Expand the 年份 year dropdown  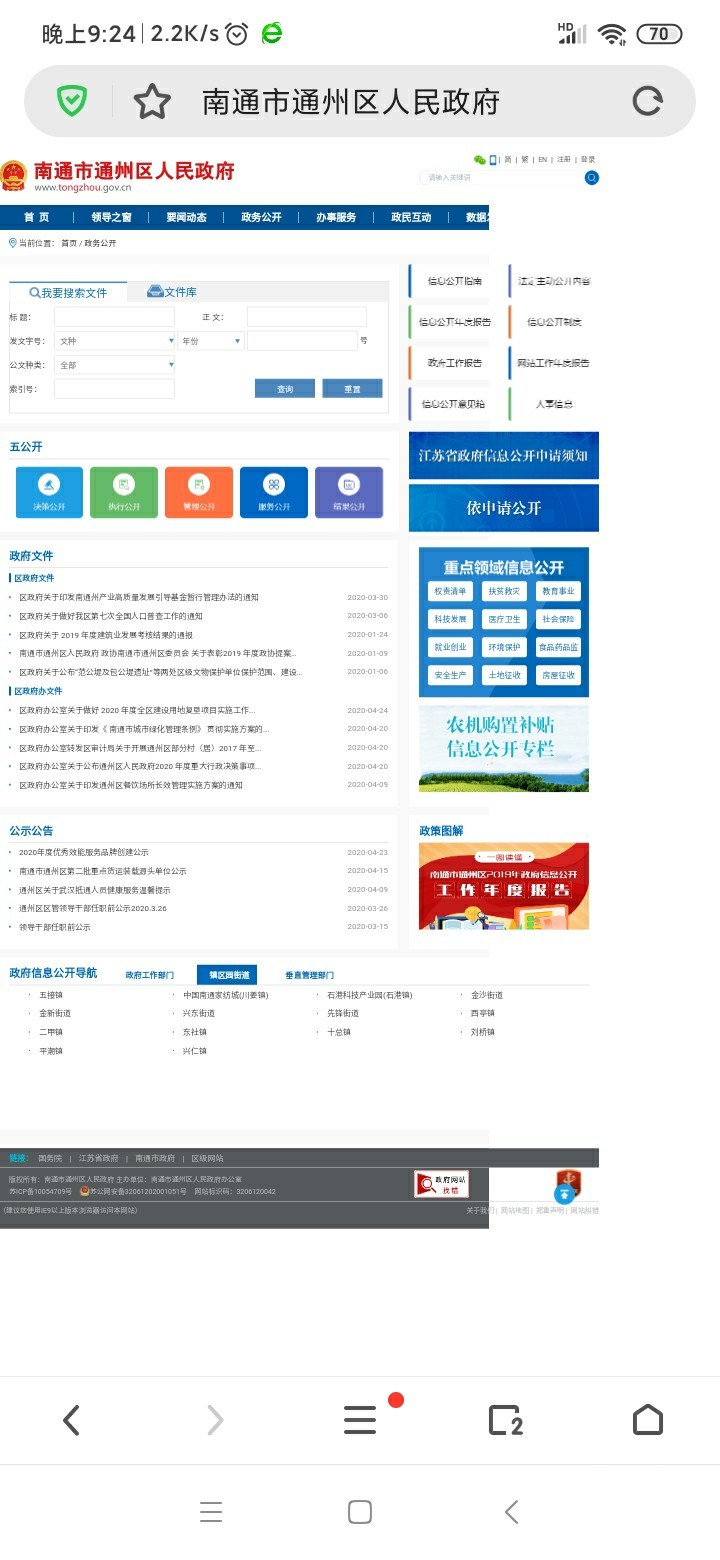[x=210, y=341]
